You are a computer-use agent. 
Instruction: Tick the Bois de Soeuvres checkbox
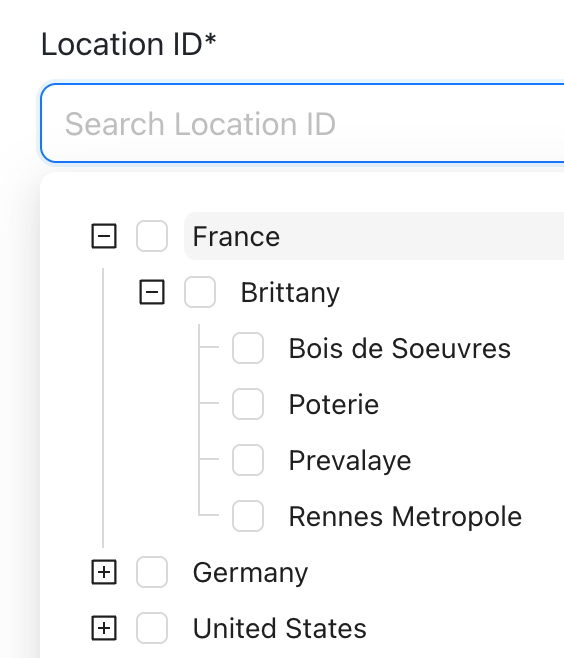click(248, 348)
